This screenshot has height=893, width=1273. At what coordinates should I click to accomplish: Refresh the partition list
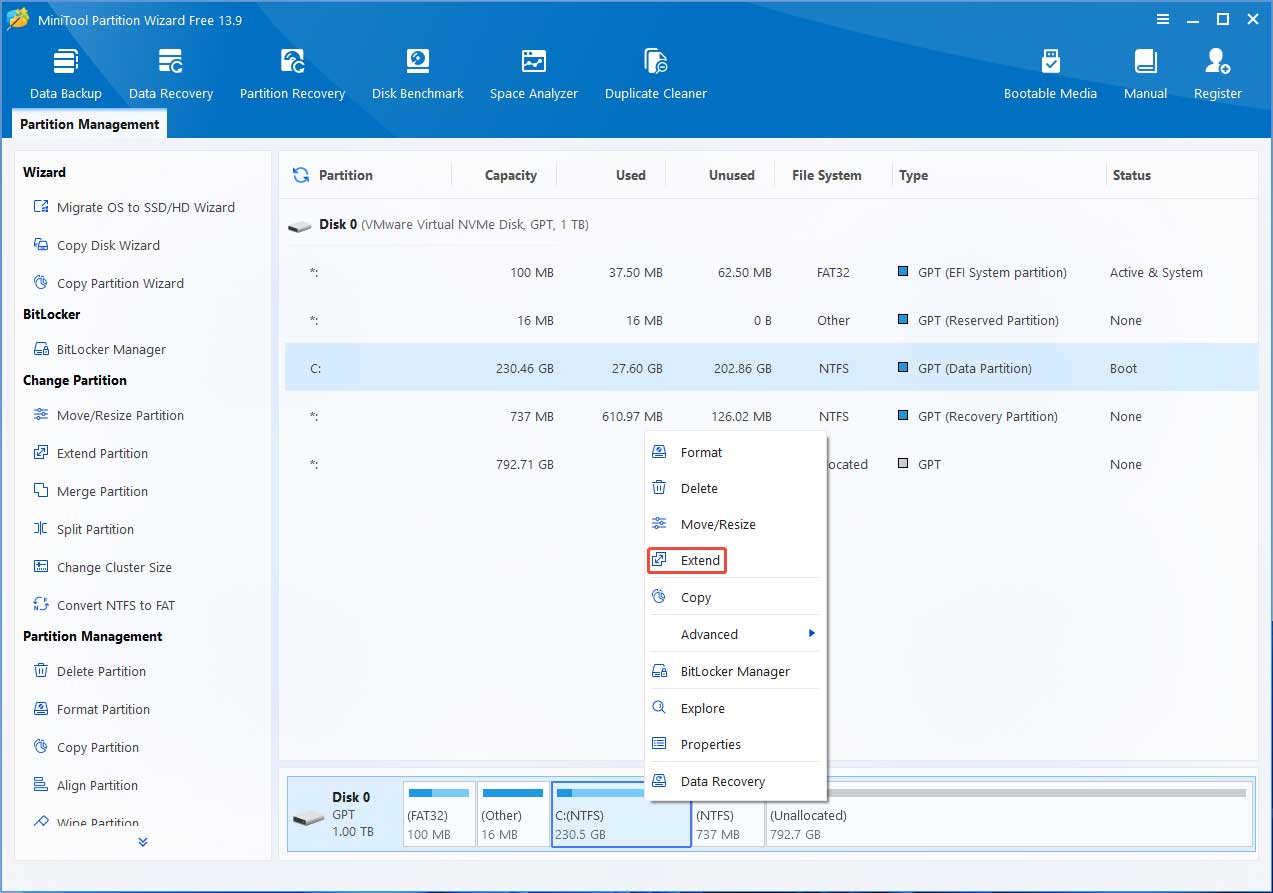click(x=300, y=175)
